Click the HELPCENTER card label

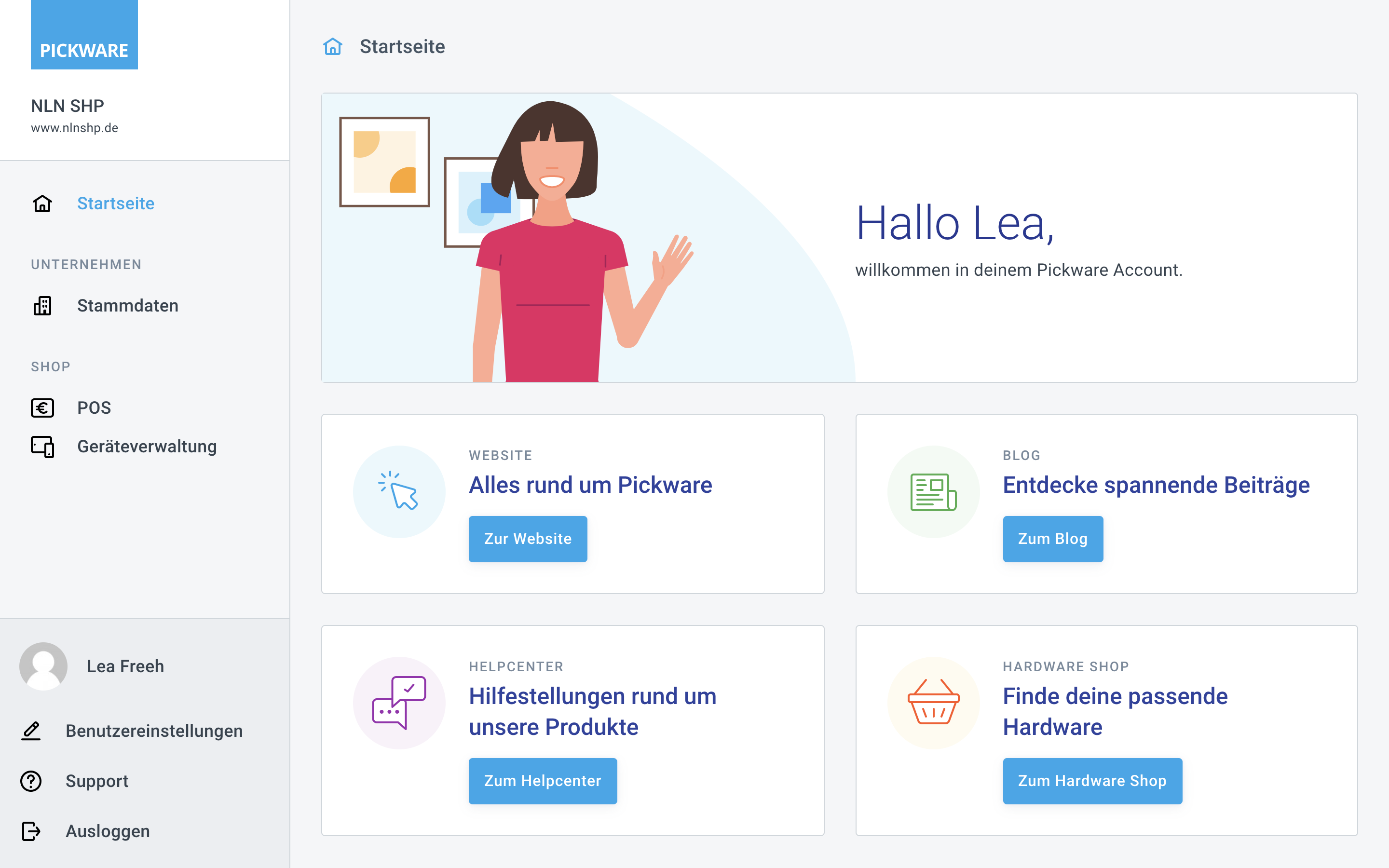point(516,666)
